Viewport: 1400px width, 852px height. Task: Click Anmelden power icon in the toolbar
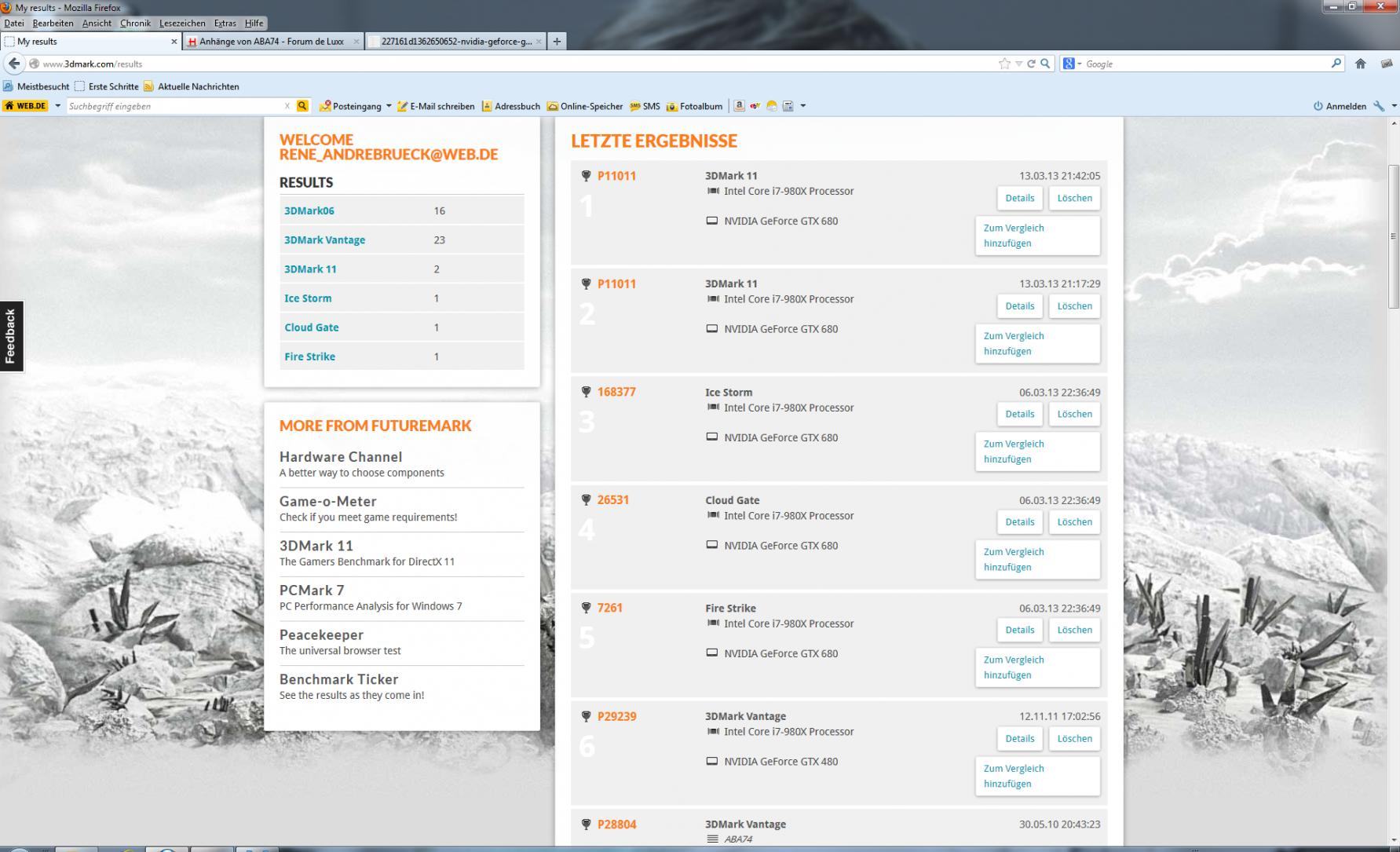click(x=1340, y=106)
